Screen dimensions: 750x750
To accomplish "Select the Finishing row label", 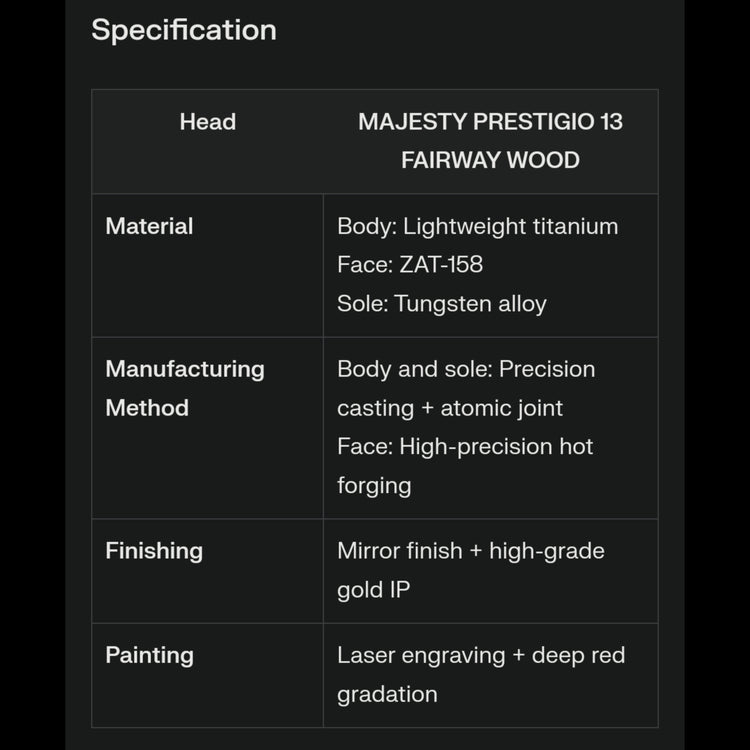I will pos(154,551).
